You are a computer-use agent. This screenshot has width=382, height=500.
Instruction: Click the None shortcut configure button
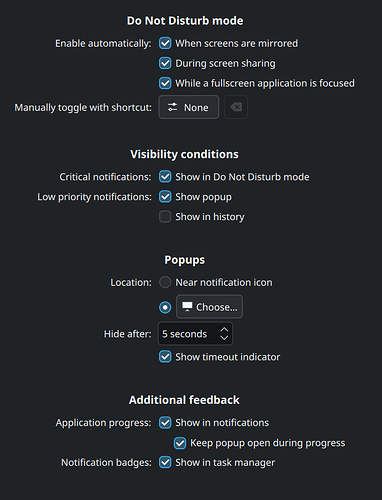189,107
